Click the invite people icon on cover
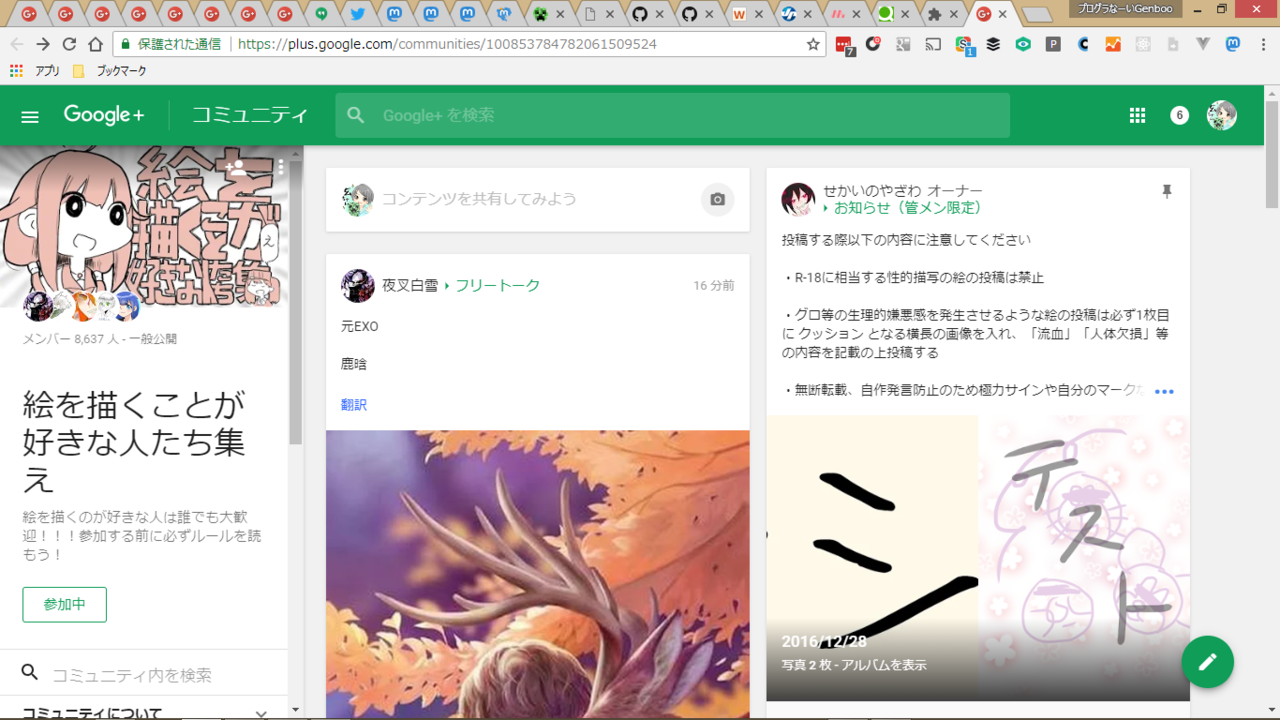Viewport: 1280px width, 720px height. coord(236,168)
